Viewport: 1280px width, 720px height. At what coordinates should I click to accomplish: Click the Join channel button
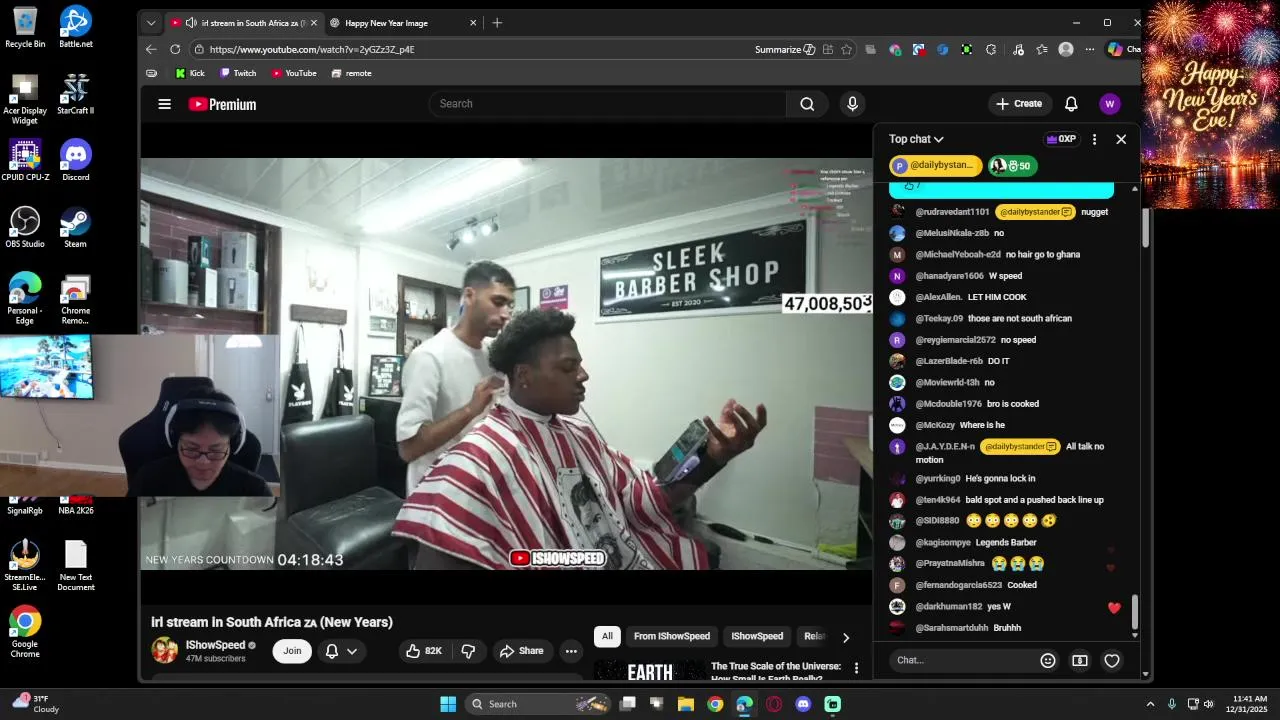point(292,651)
